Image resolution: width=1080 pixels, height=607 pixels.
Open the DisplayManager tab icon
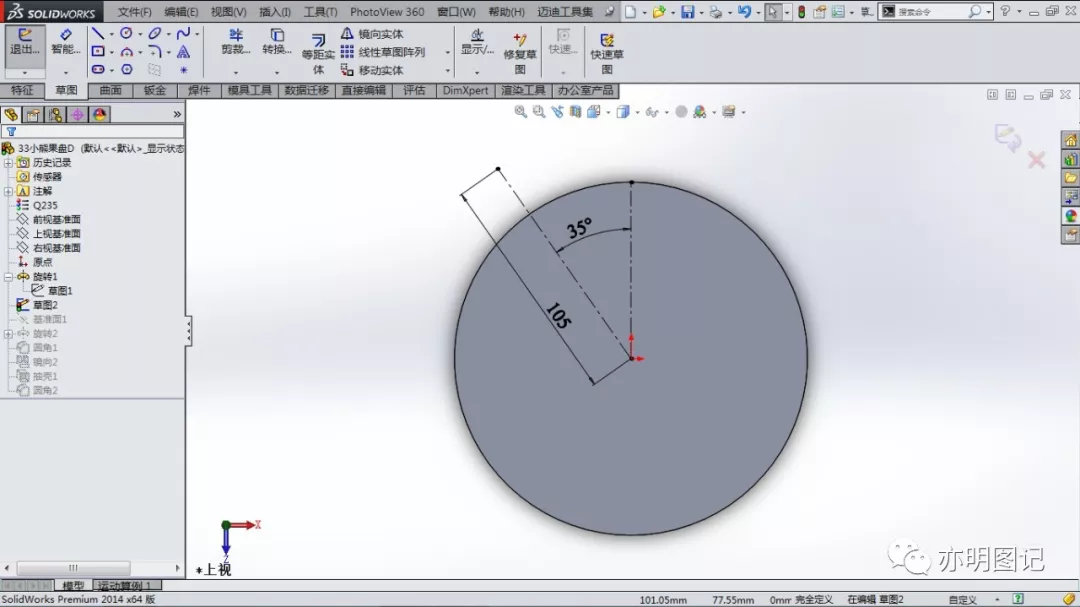99,114
